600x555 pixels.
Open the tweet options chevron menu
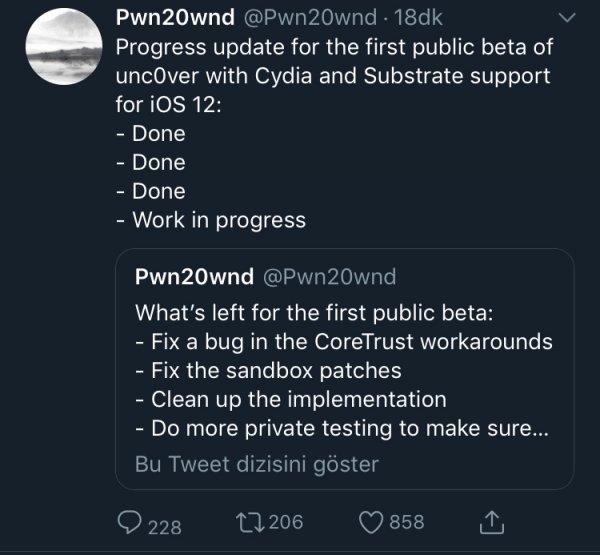pos(565,18)
